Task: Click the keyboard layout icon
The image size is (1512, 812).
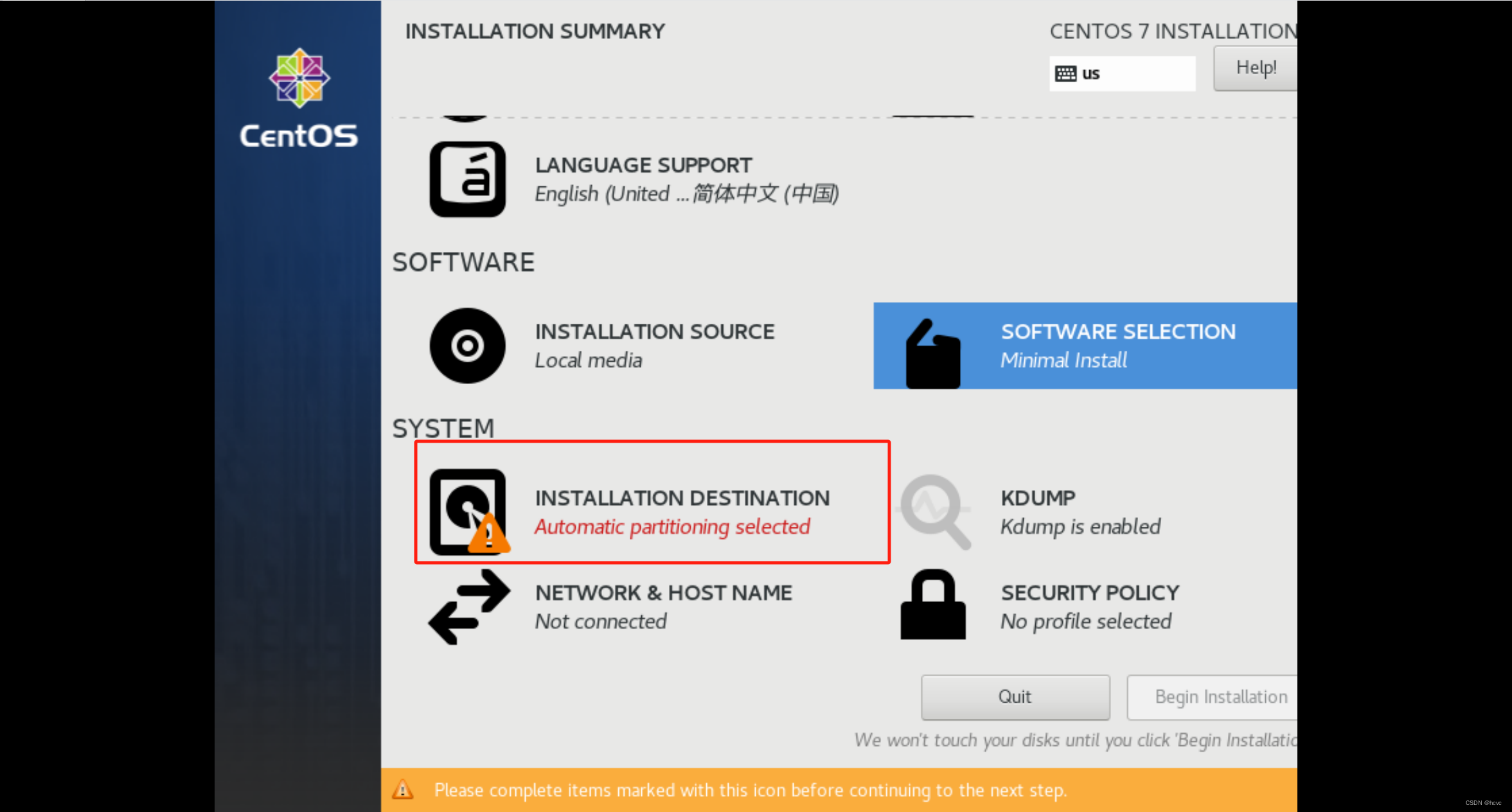Action: 1065,74
